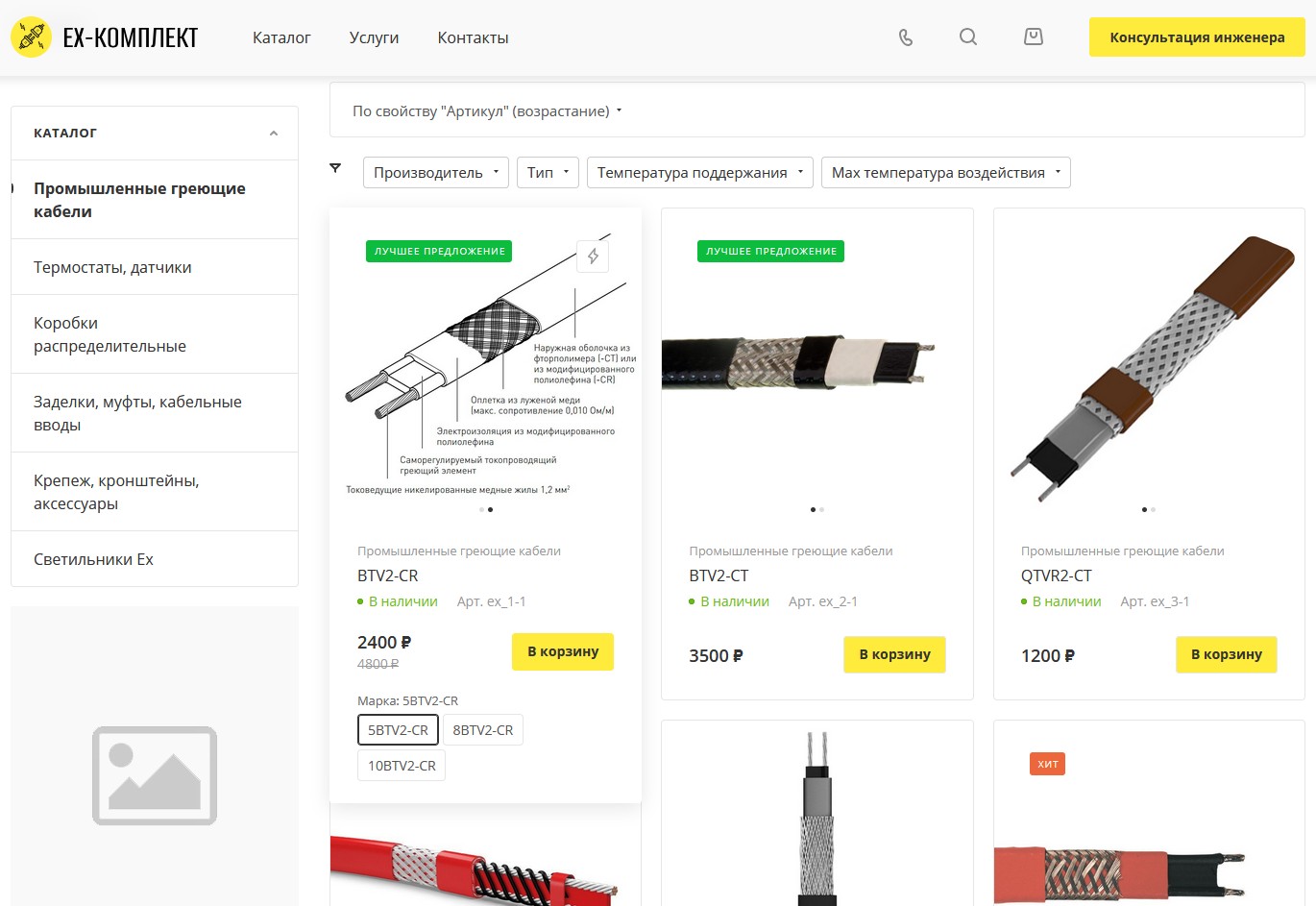Click Консультация инженера button

(1197, 37)
